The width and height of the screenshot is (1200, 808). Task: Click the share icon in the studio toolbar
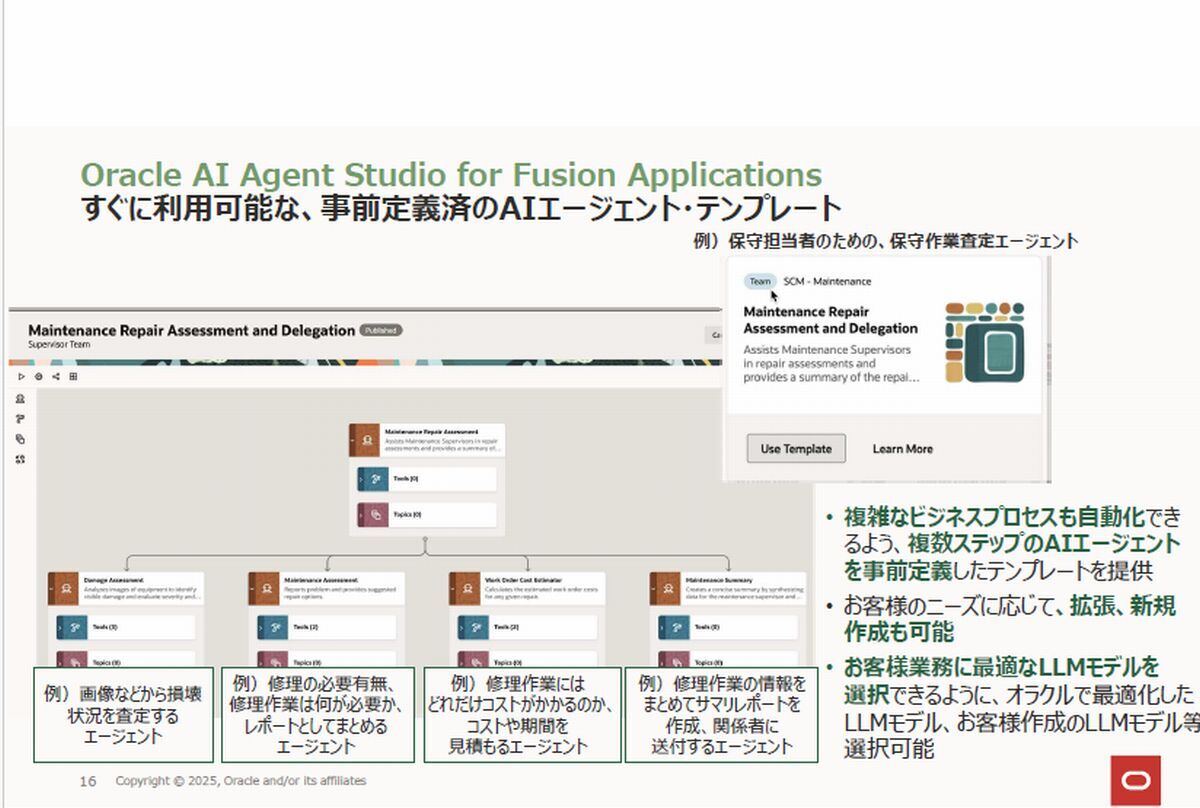[55, 377]
